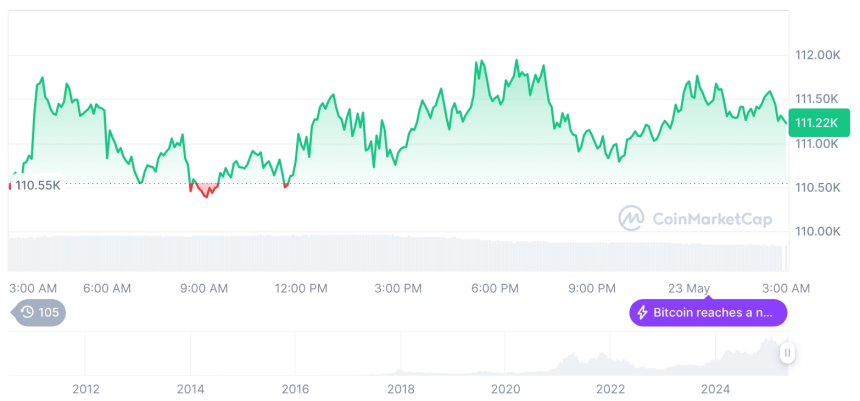This screenshot has width=860, height=401.
Task: Click the 6:00 PM time axis label
Action: pos(494,288)
